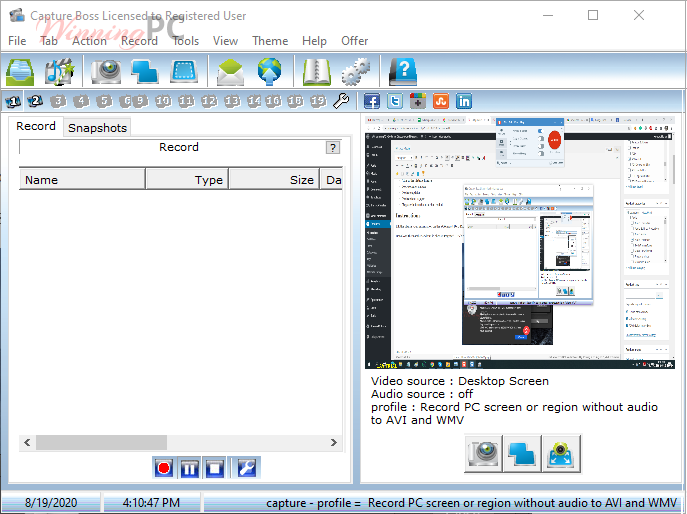The height and width of the screenshot is (514, 687).
Task: Select profile number 12 icon
Action: click(209, 102)
